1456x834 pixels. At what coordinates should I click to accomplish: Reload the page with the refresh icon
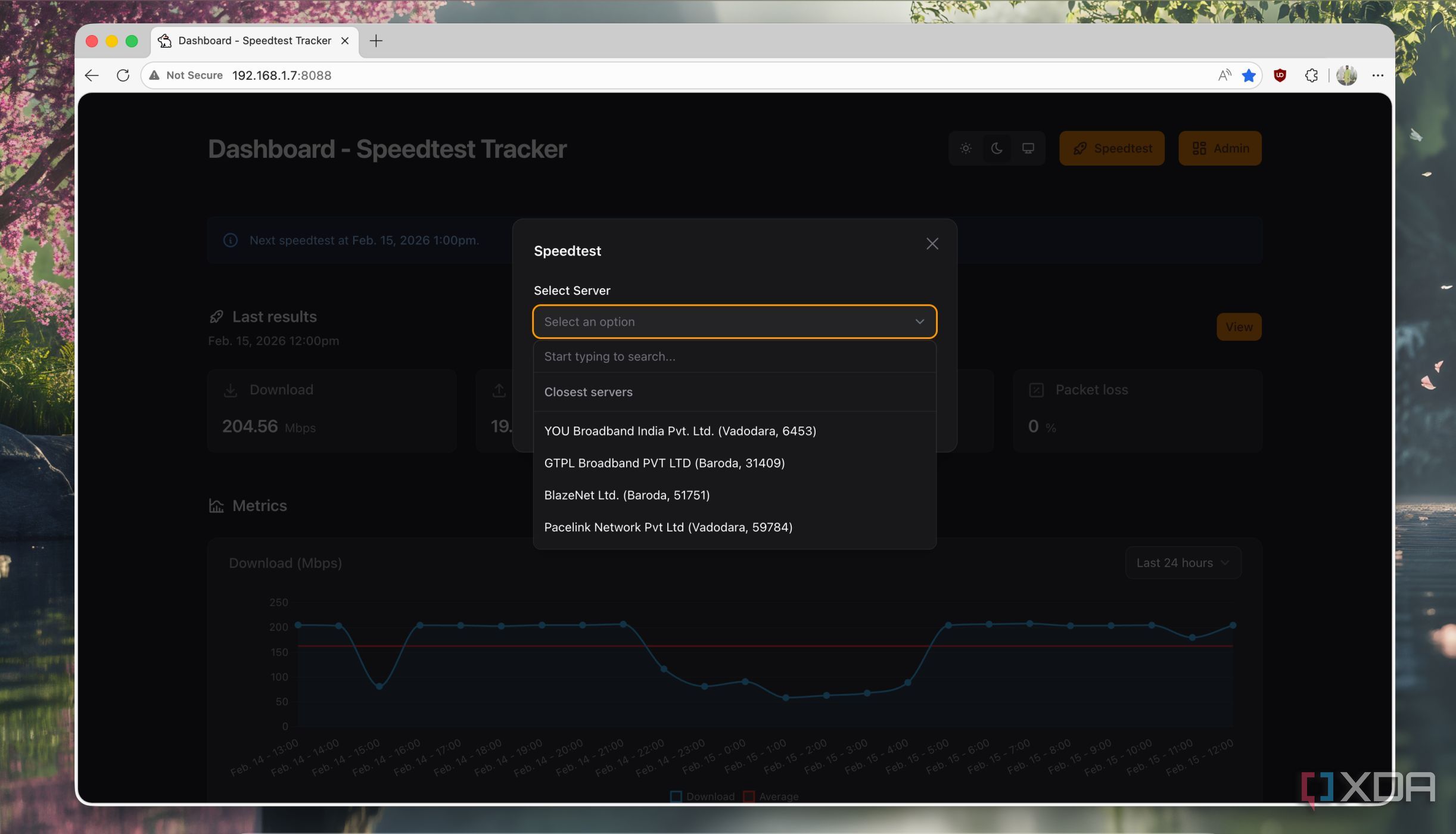(x=123, y=75)
